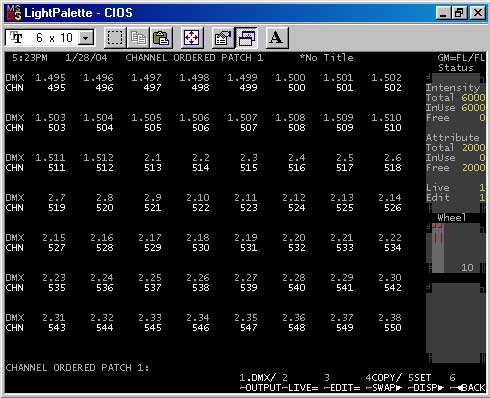Select the 1.DMX/OUTPUT softkey
The width and height of the screenshot is (490, 398).
point(259,383)
